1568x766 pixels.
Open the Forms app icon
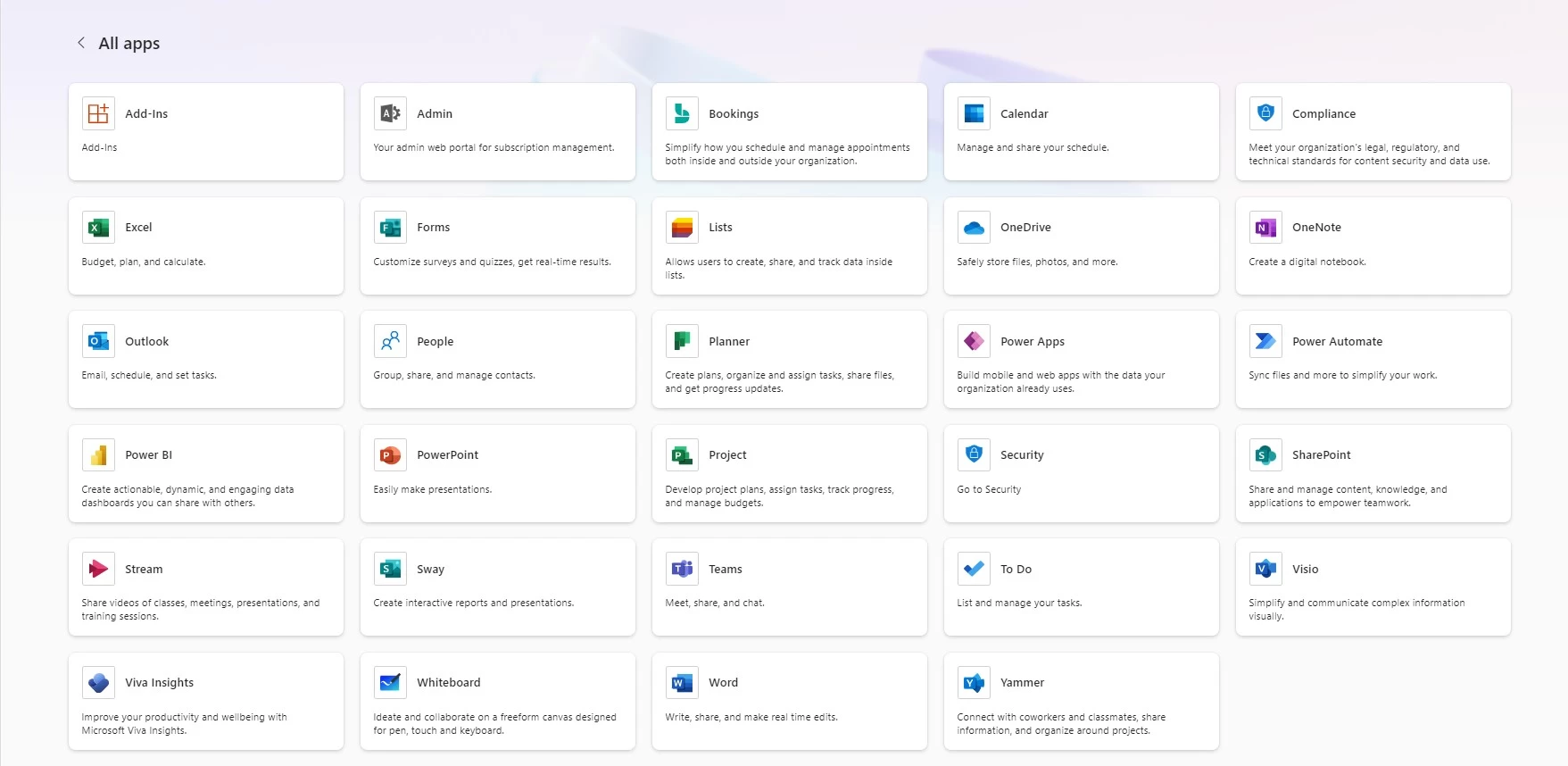tap(390, 228)
